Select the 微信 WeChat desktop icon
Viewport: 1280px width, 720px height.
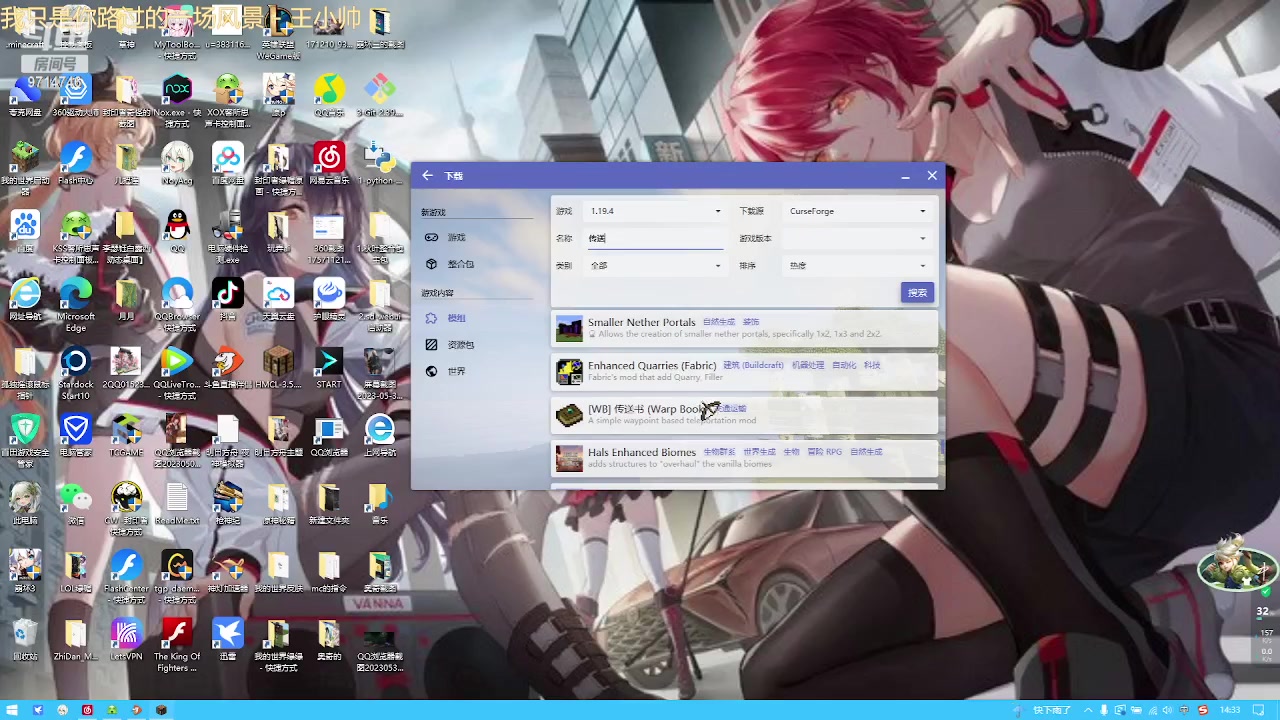[76, 505]
